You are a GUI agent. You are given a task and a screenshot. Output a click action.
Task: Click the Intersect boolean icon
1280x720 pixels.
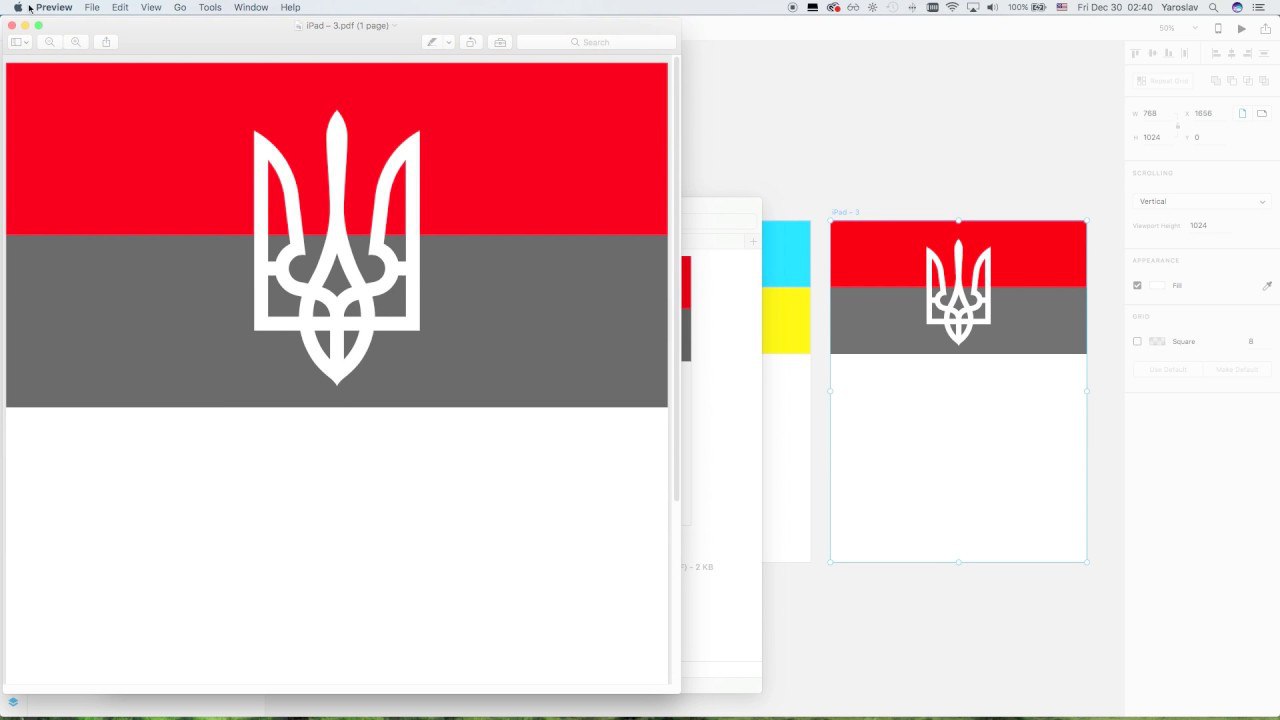(x=1248, y=81)
